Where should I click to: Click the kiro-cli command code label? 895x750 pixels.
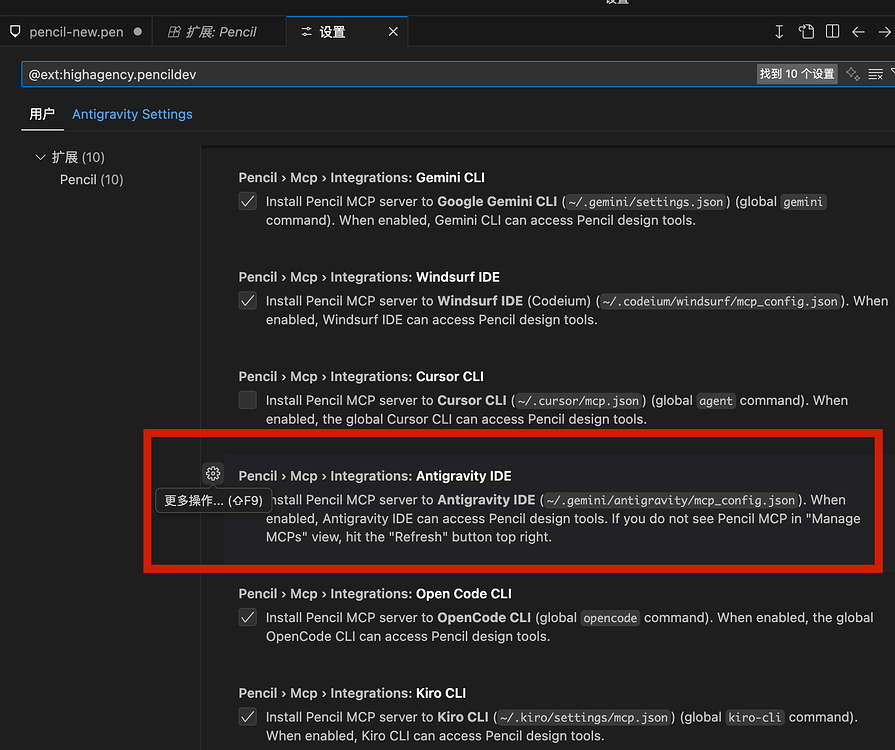click(x=755, y=717)
